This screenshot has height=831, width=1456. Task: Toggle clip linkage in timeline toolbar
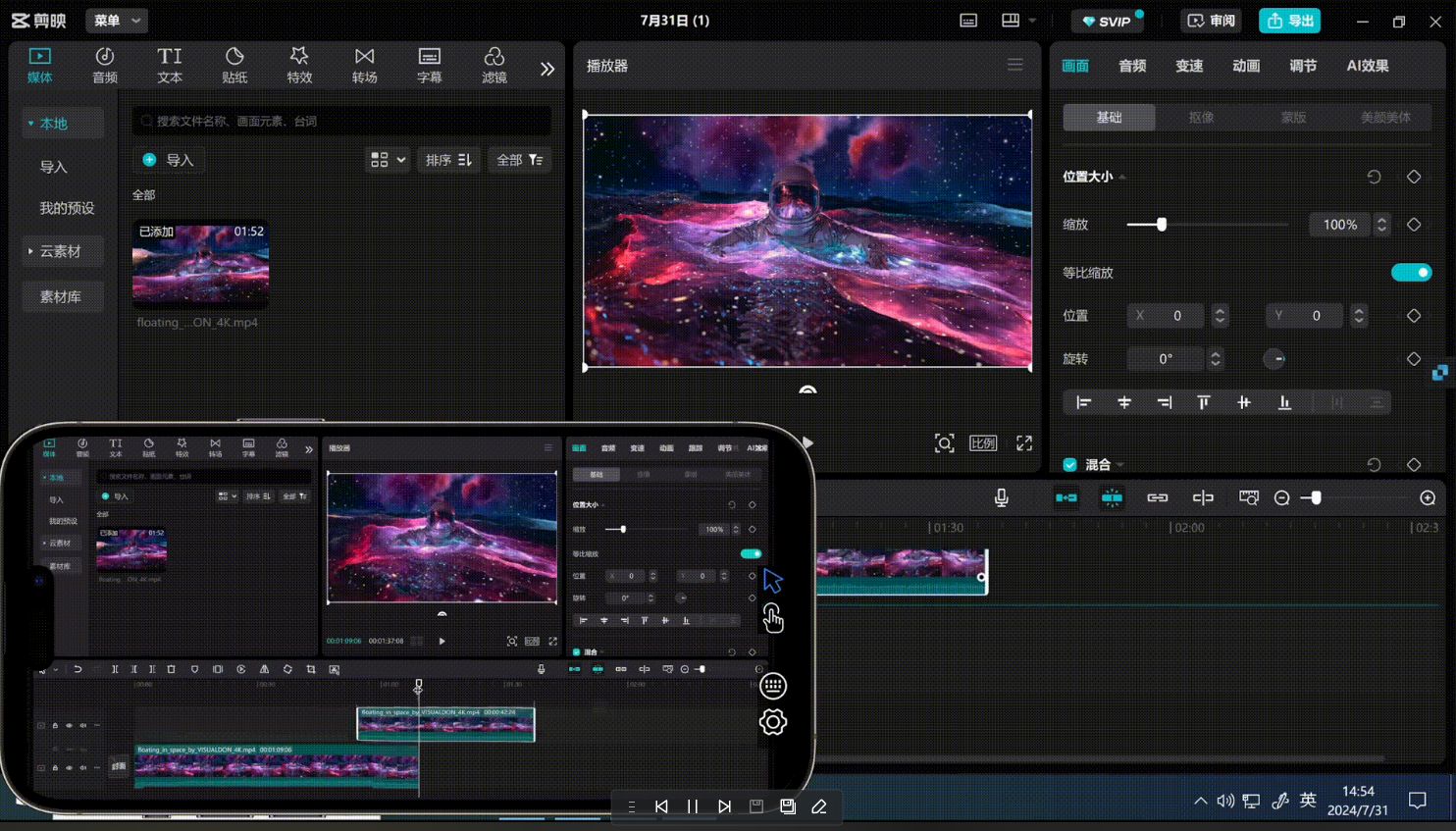tap(1158, 498)
